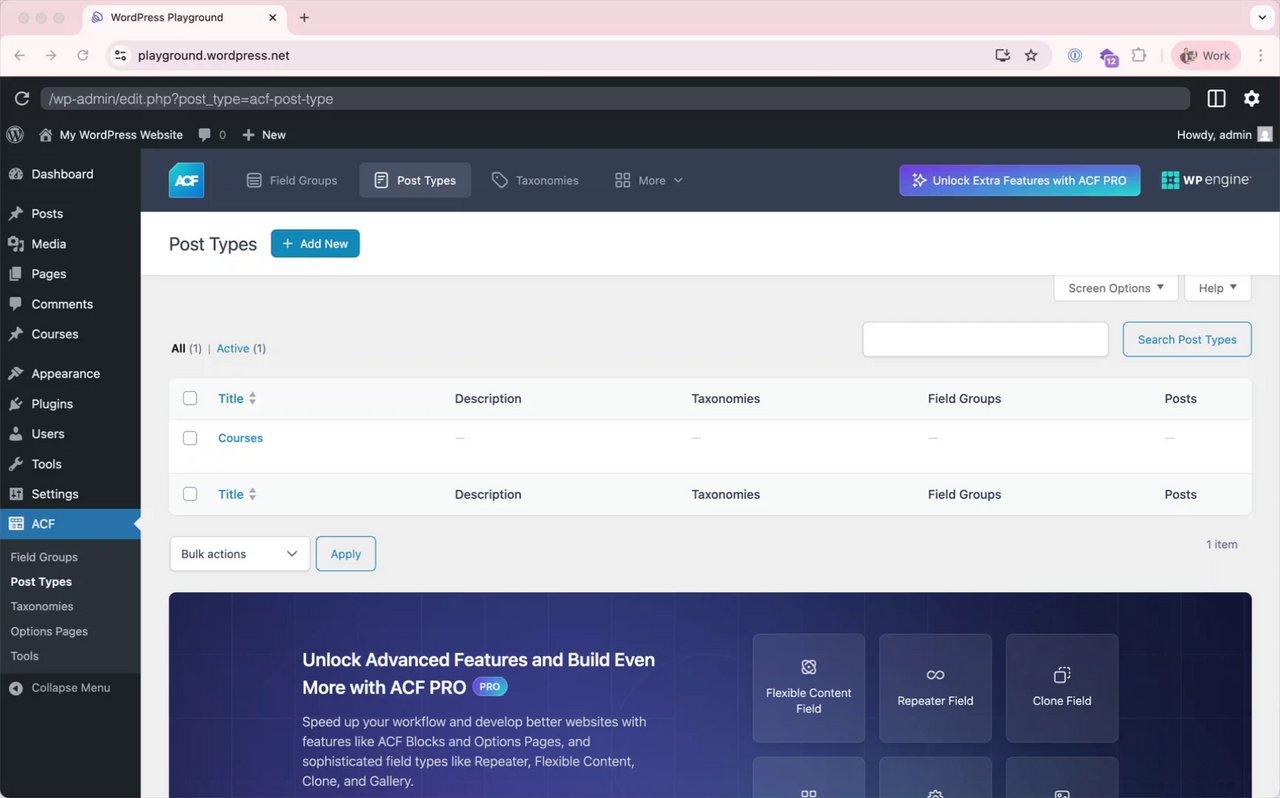The height and width of the screenshot is (798, 1280).
Task: Open the Taxonomies tab in ACF header
Action: [x=535, y=180]
